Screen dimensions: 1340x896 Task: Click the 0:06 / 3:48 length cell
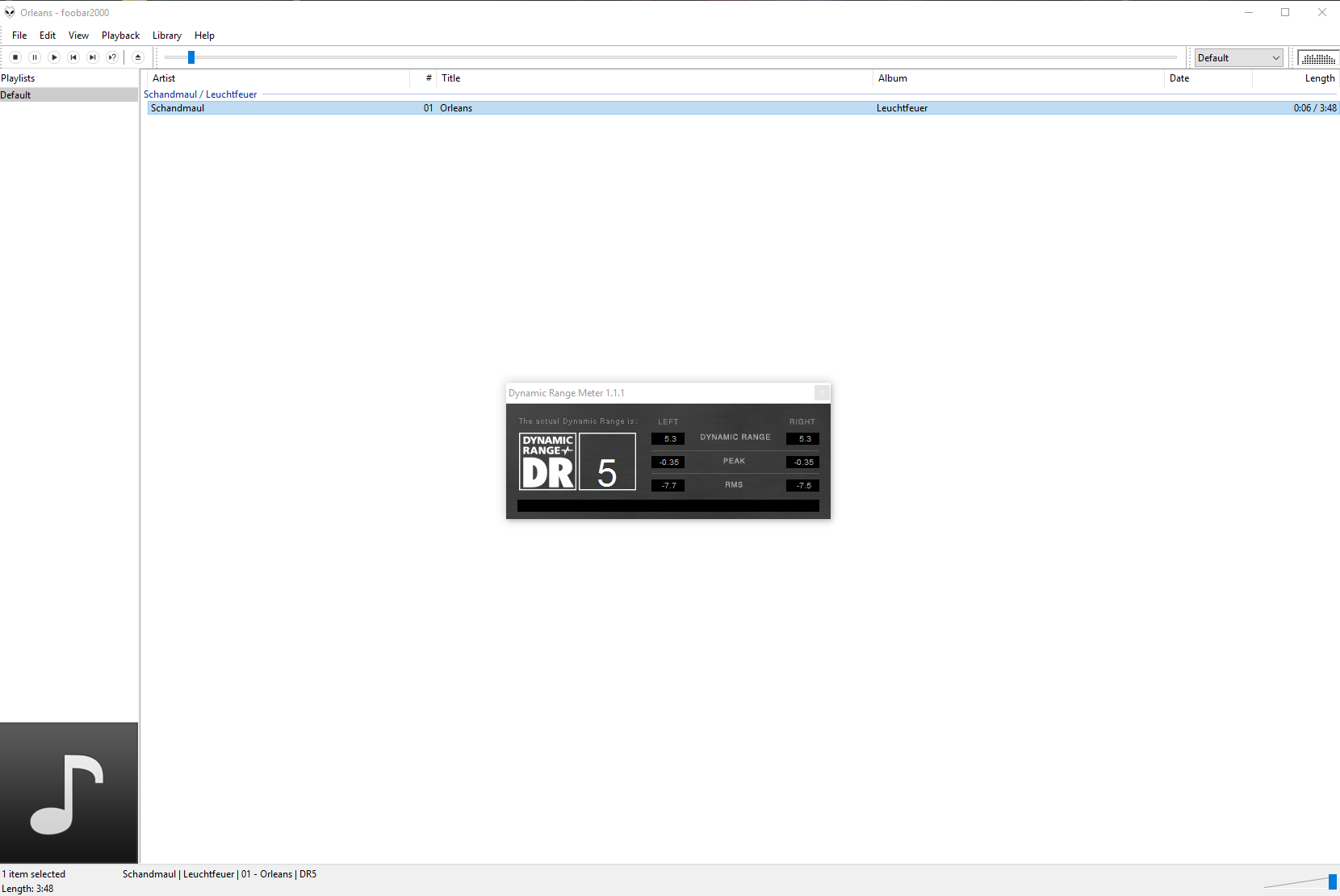[x=1315, y=108]
